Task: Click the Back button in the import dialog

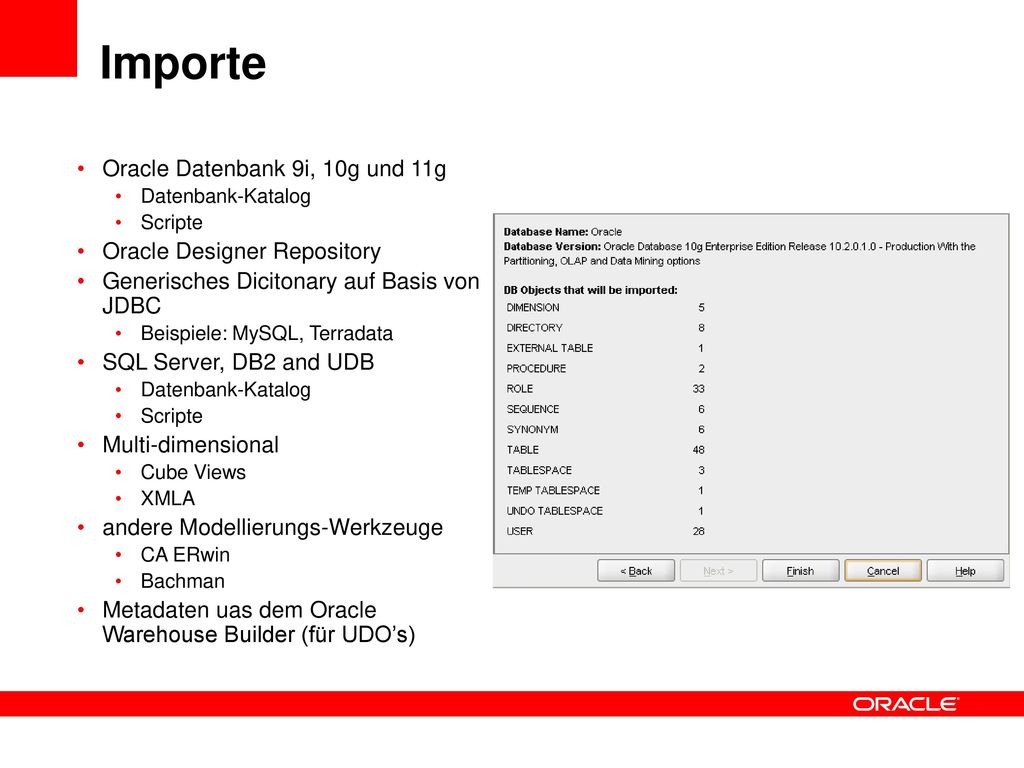Action: 635,571
